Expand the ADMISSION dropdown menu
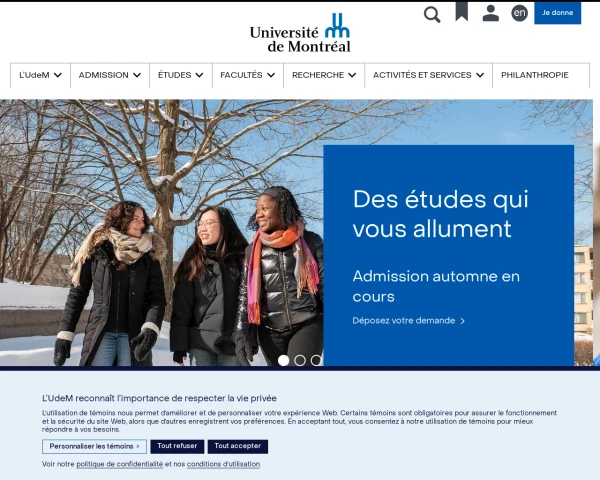 (110, 75)
